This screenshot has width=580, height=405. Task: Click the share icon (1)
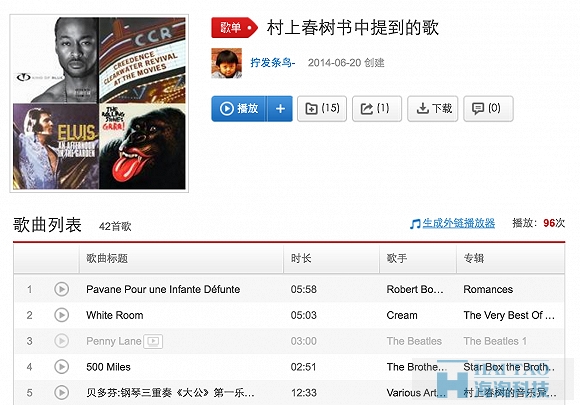[x=377, y=109]
